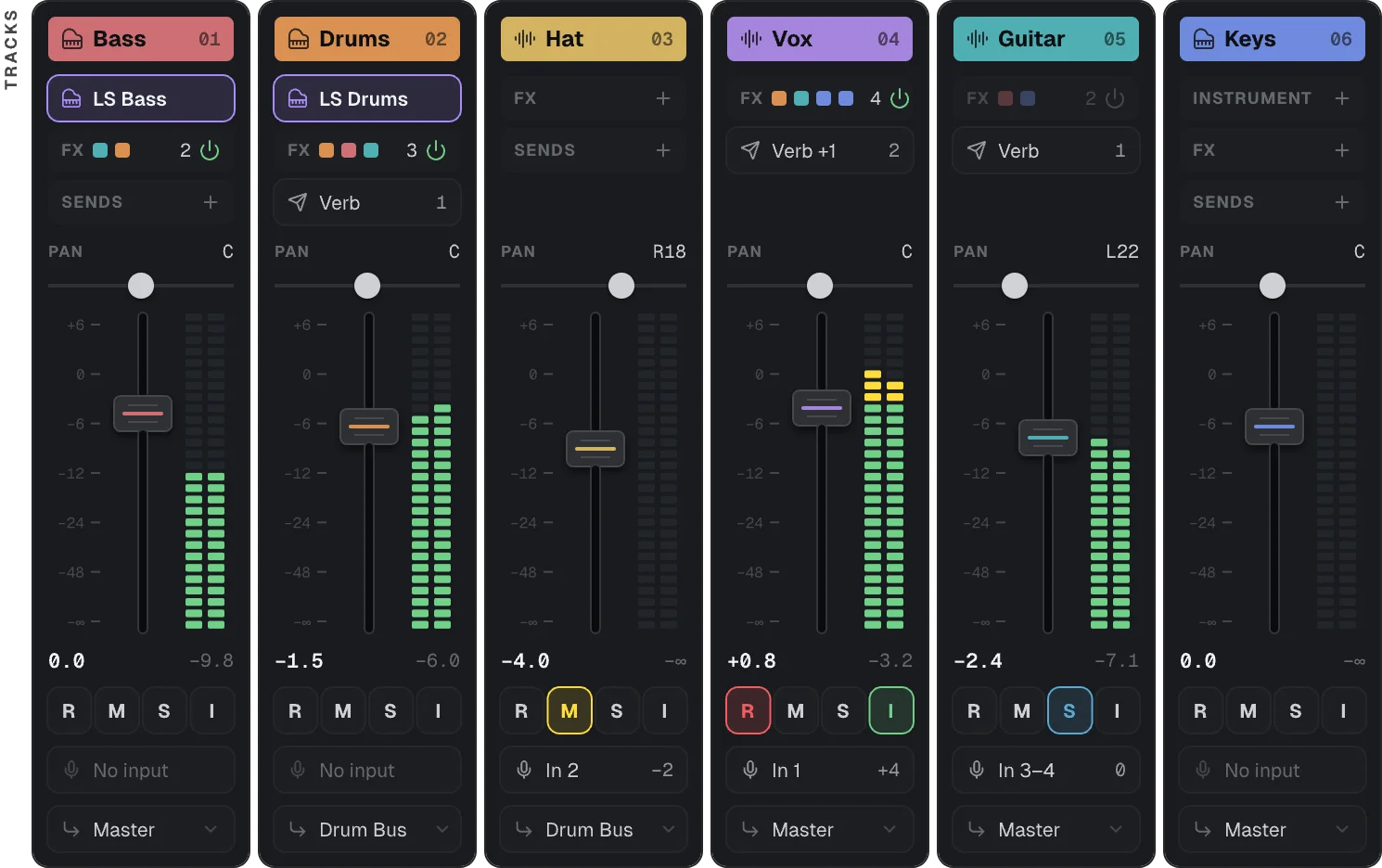Open the Drums output Drum Bus dropdown
This screenshot has width=1382, height=868.
pos(367,829)
